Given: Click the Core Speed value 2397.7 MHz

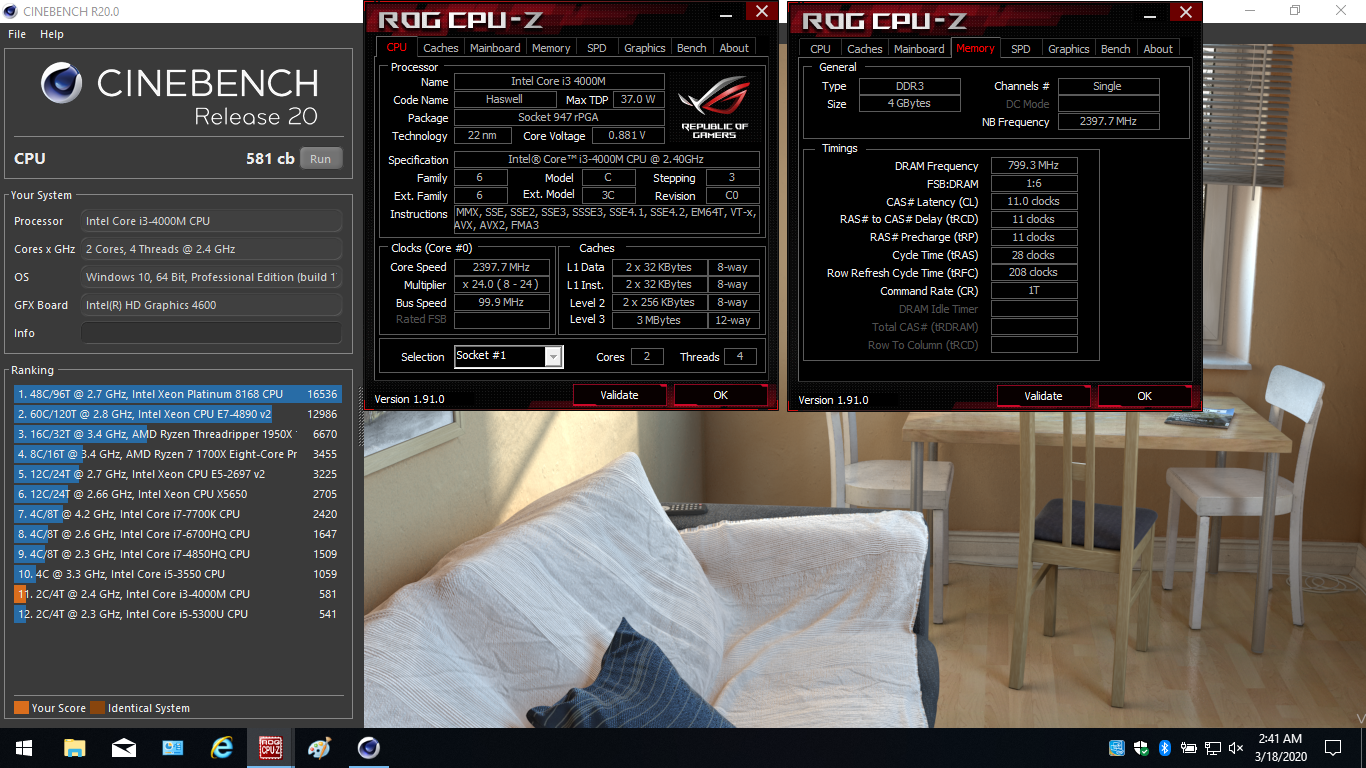Looking at the screenshot, I should pyautogui.click(x=502, y=267).
